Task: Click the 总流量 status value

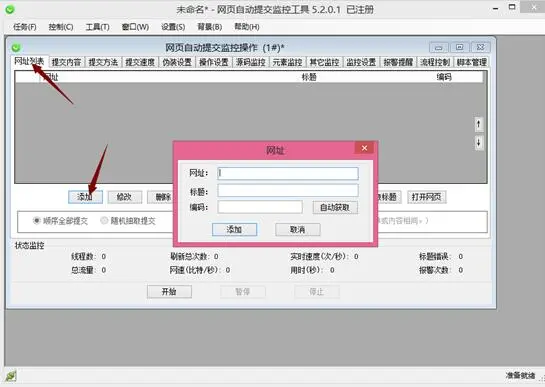Action: click(104, 270)
